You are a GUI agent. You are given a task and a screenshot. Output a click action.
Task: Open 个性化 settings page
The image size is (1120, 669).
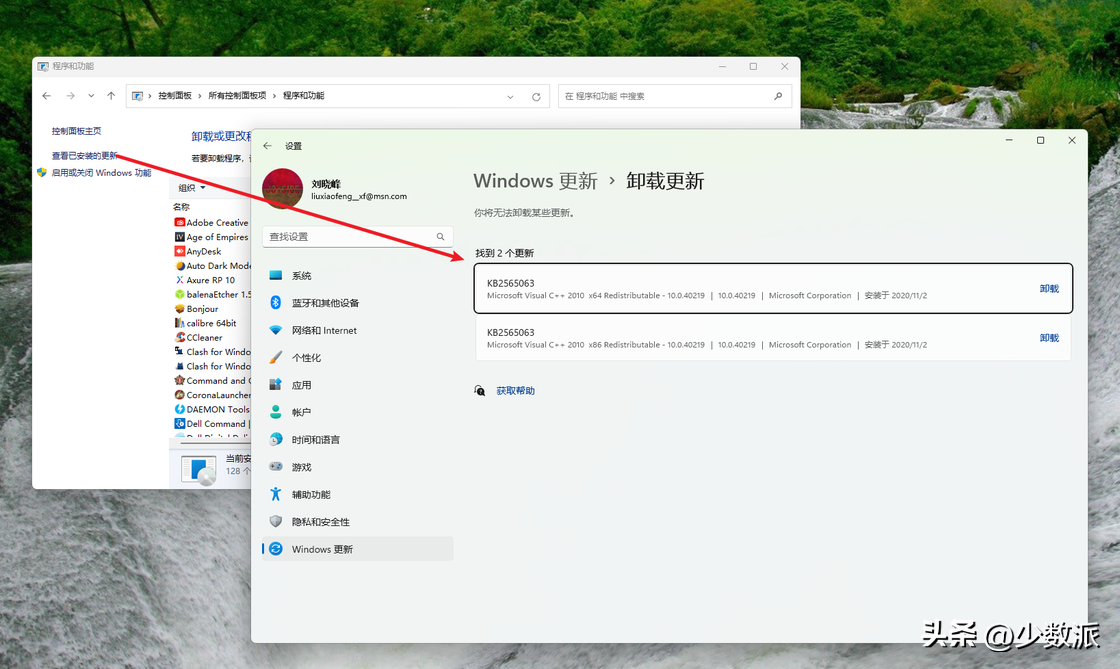click(x=306, y=358)
